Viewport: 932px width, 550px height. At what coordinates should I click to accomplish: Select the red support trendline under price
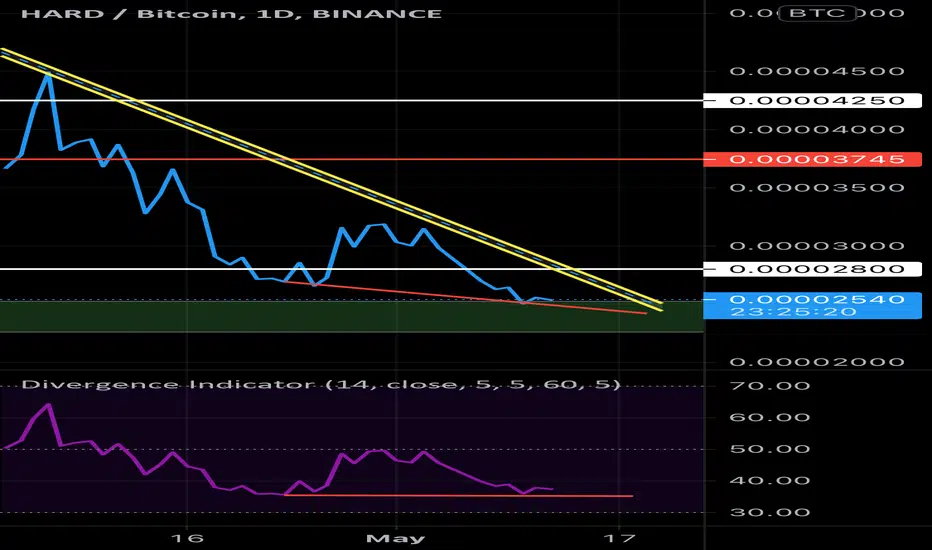point(464,297)
